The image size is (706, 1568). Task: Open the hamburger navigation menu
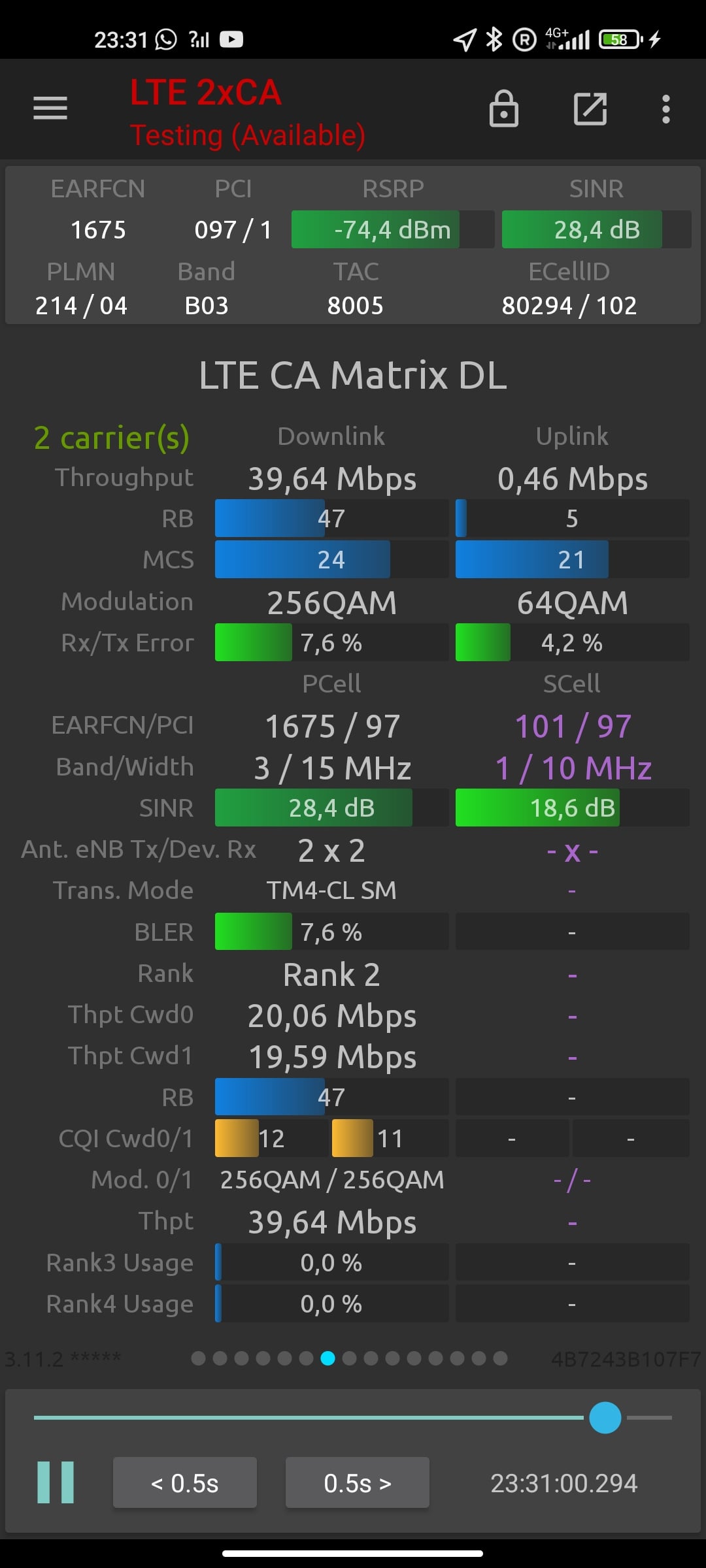pos(50,108)
